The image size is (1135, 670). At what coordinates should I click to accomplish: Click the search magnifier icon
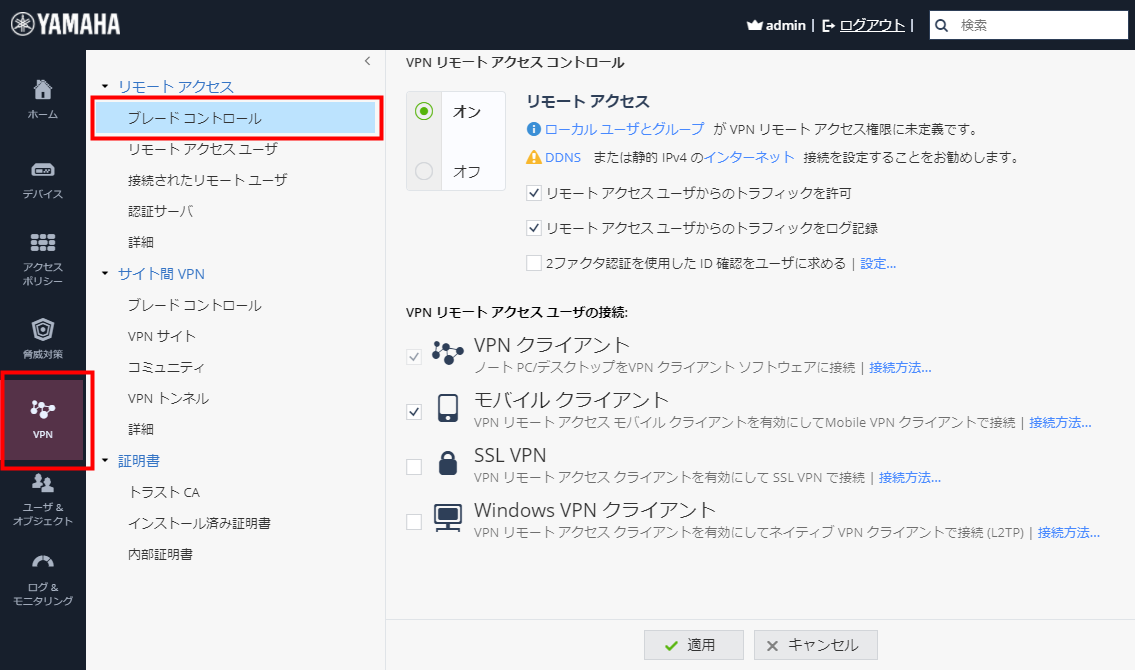coord(941,24)
